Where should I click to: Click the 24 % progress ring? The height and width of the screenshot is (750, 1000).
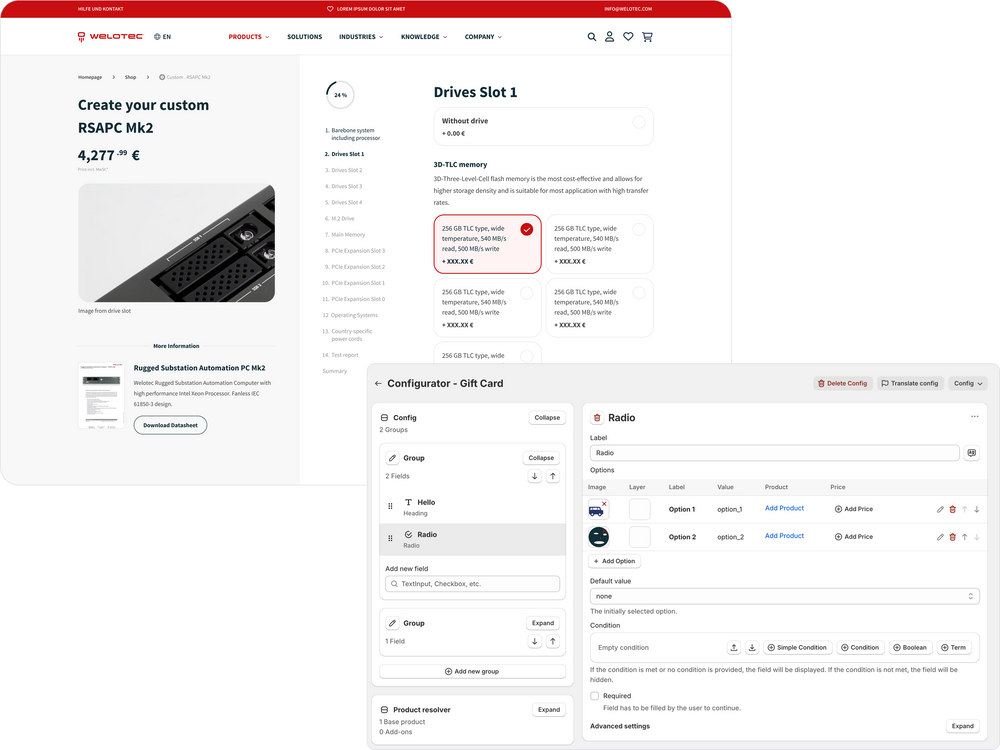tap(341, 95)
